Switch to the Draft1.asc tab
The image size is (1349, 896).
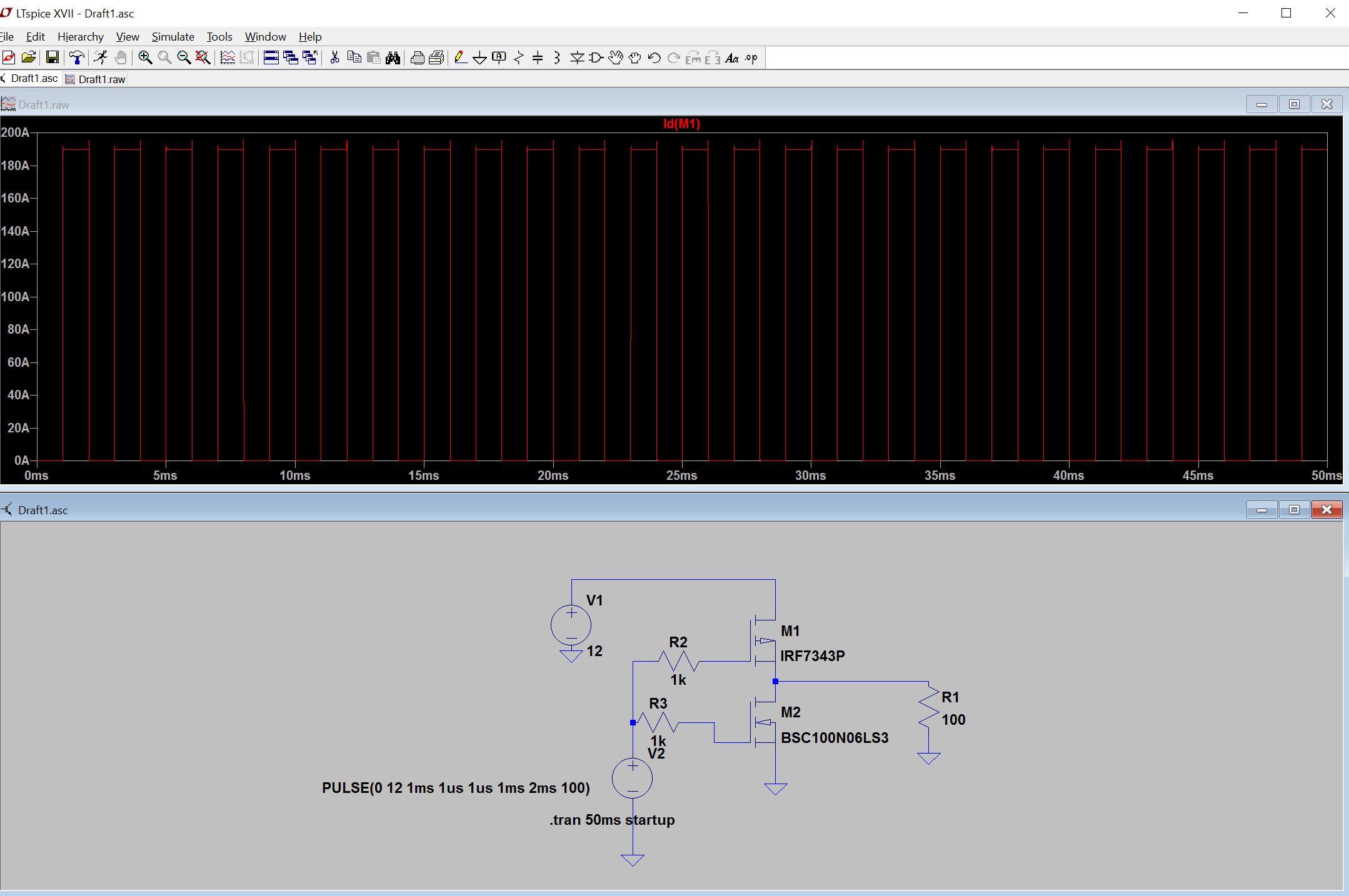(x=31, y=79)
